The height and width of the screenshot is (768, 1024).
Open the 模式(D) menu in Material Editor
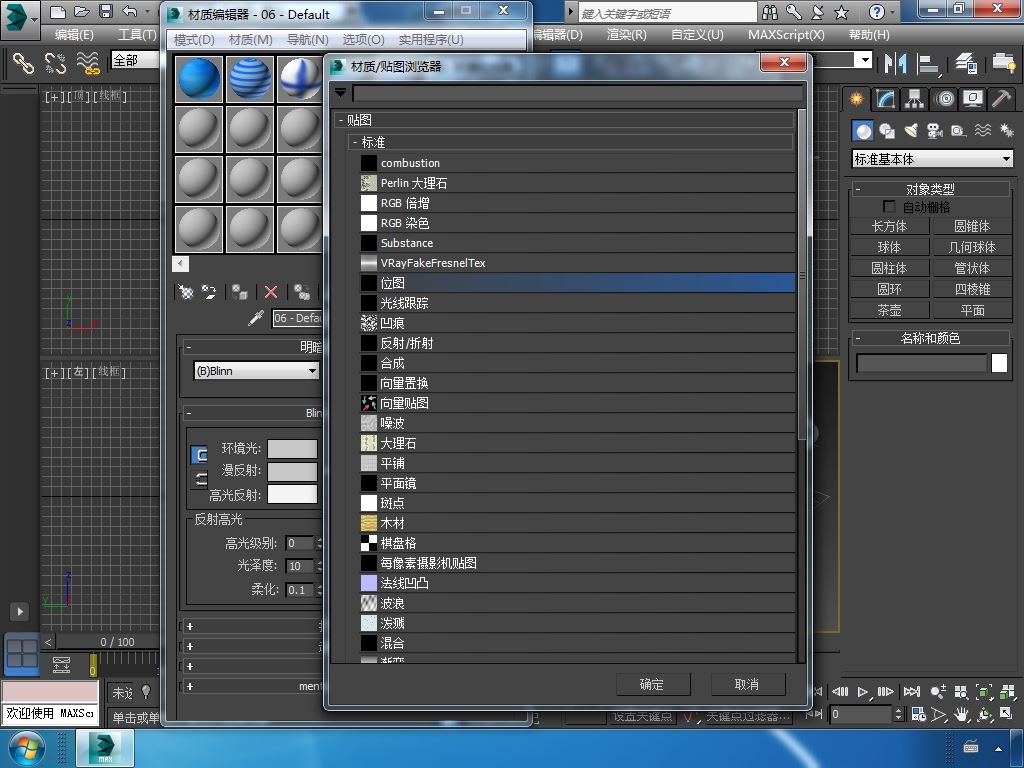pos(194,40)
